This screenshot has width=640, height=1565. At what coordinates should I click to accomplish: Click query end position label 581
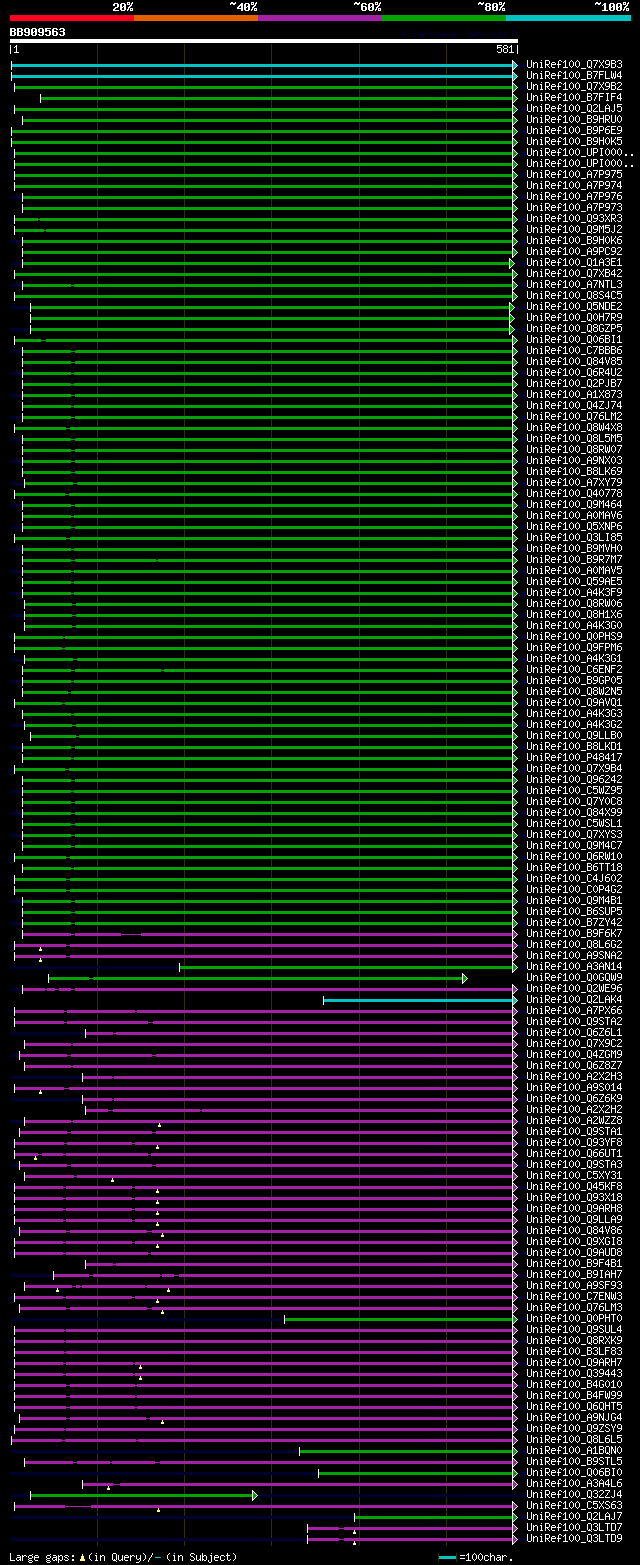(x=505, y=49)
